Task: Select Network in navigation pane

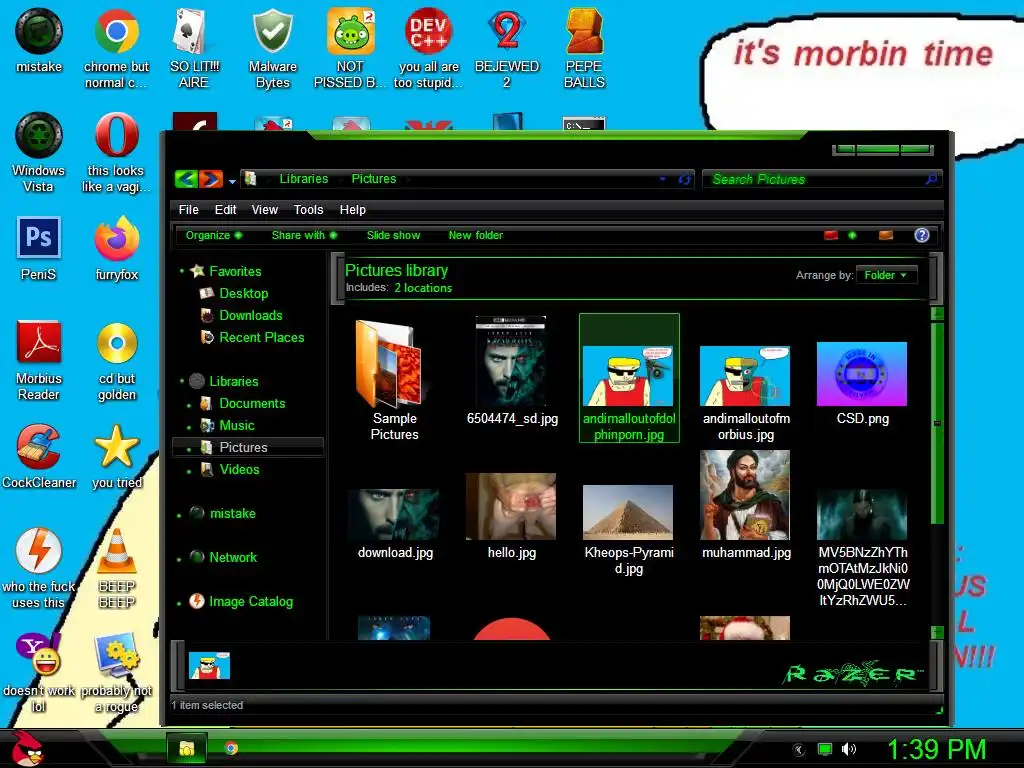Action: [x=232, y=557]
